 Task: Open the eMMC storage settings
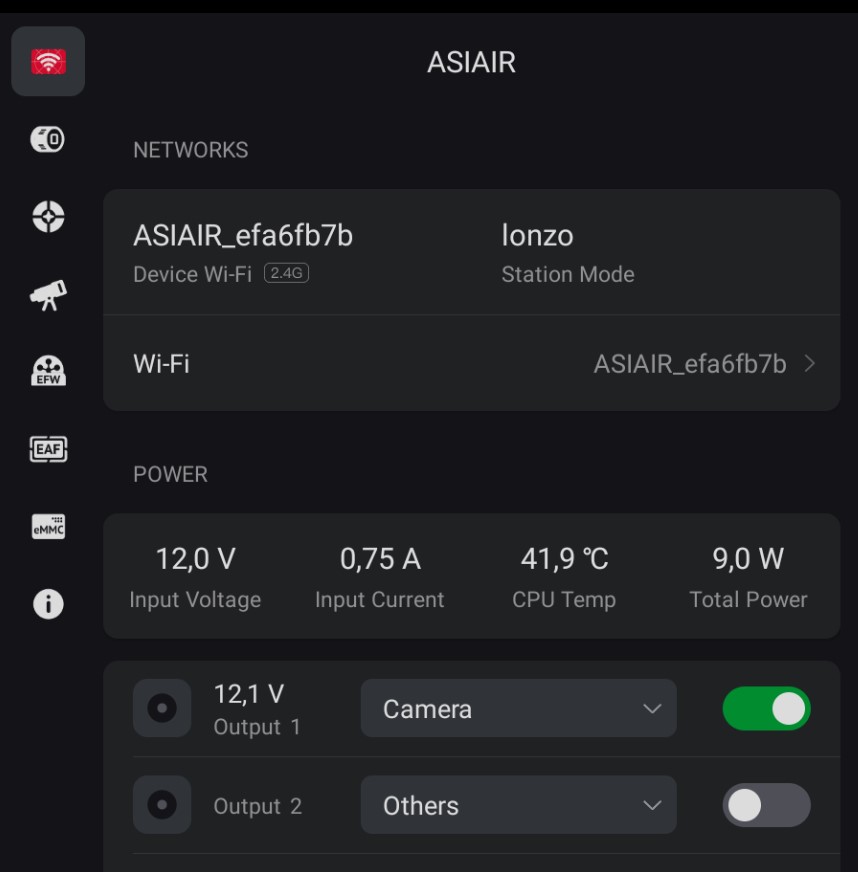click(x=48, y=526)
